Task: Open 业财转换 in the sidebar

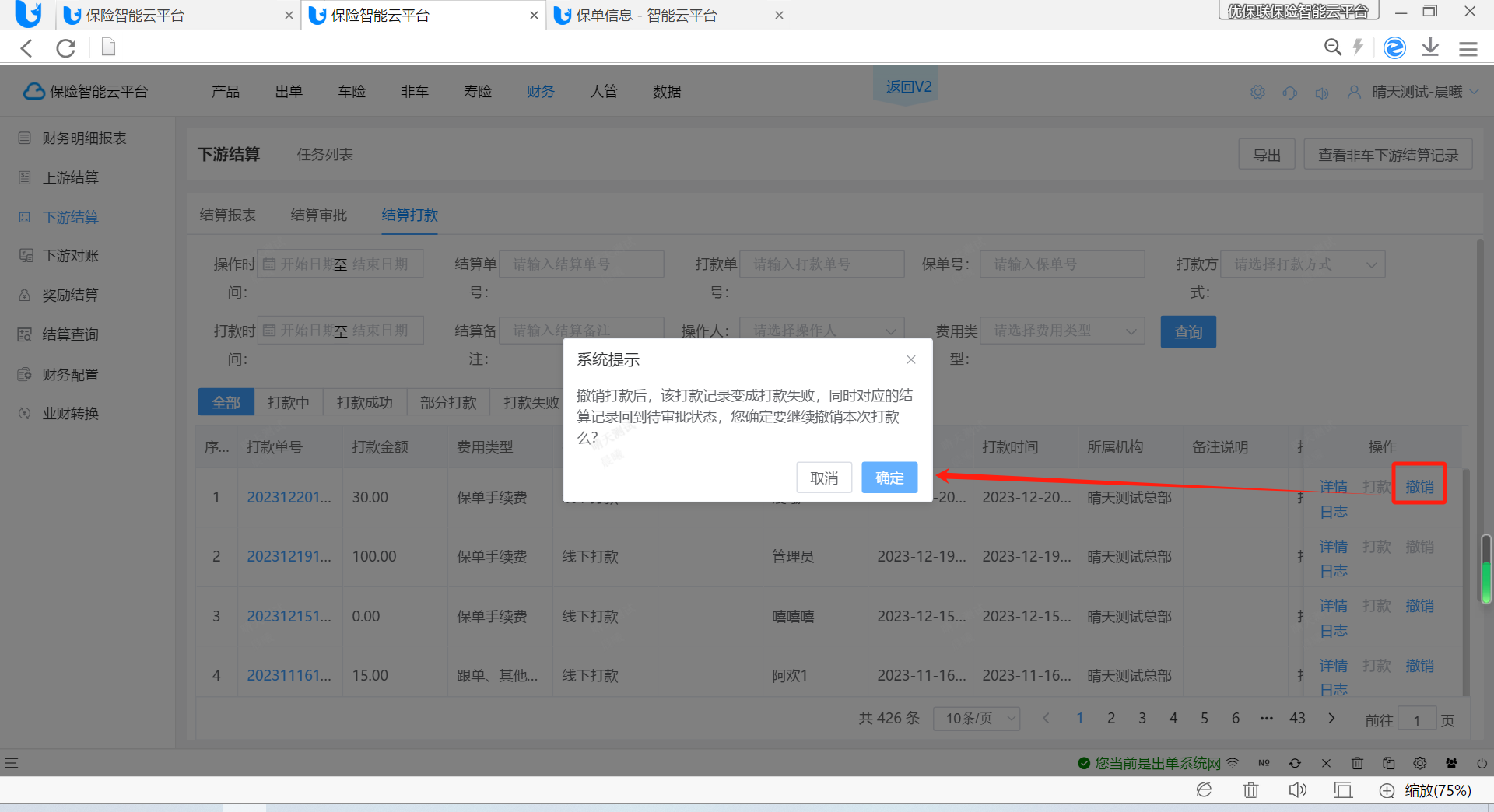Action: [x=70, y=414]
